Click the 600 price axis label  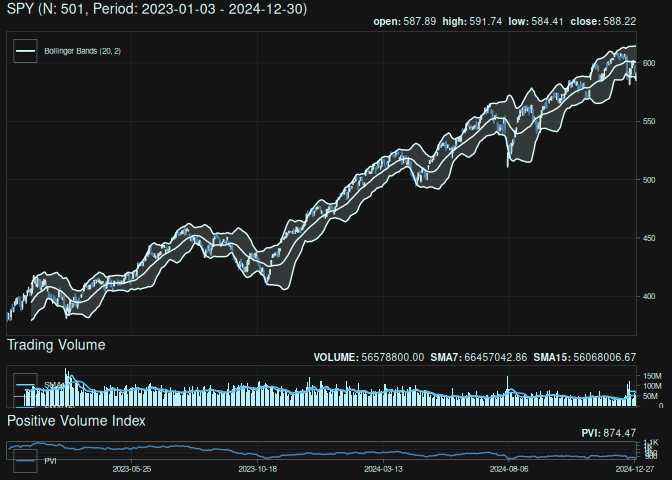[649, 63]
